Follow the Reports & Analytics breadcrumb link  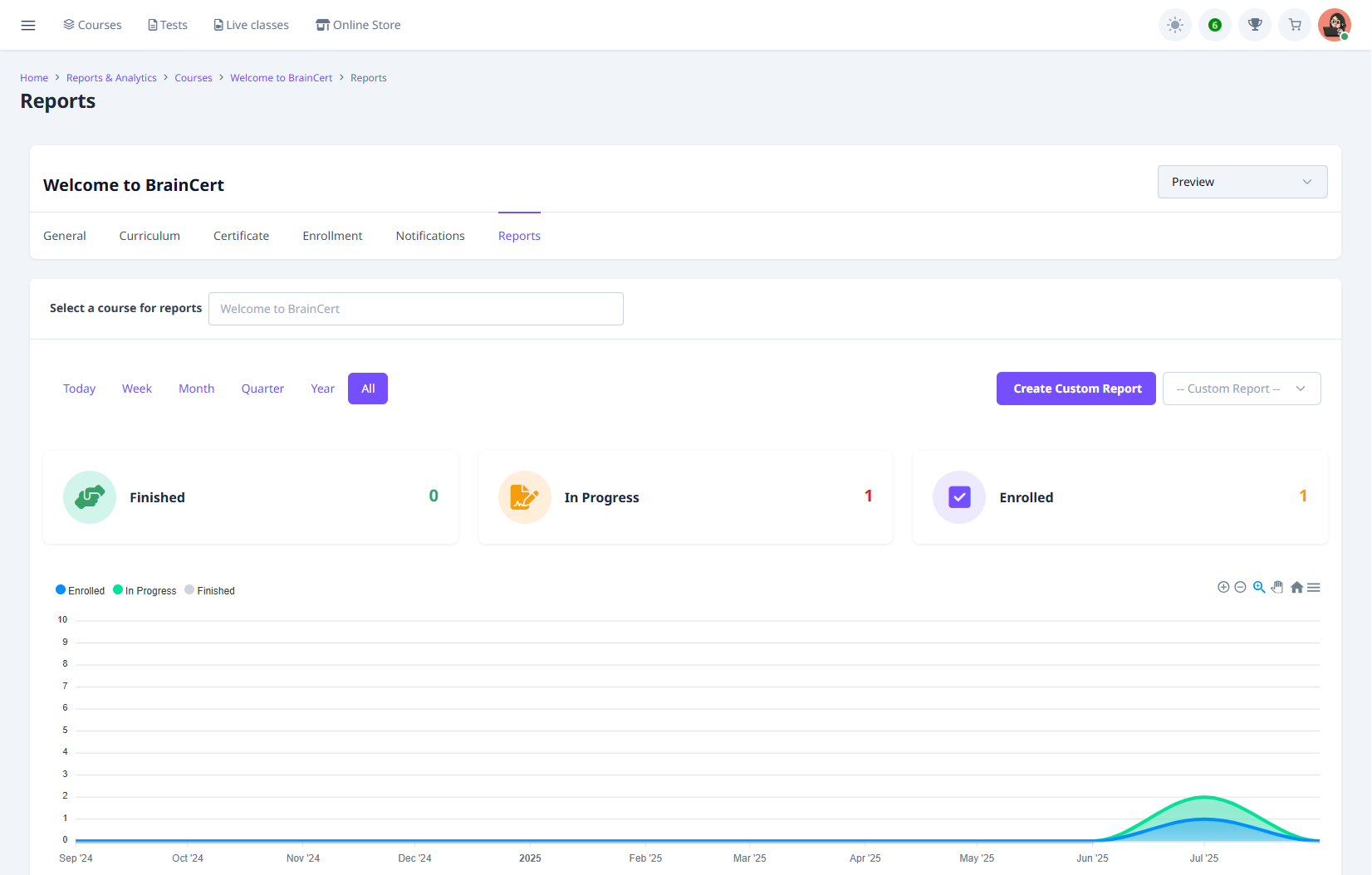[x=111, y=77]
